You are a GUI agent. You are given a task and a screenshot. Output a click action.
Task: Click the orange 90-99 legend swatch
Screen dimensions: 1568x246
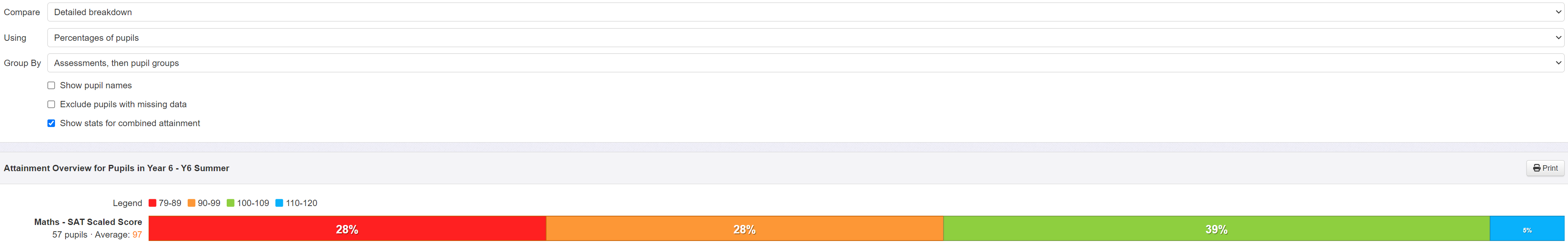[191, 203]
